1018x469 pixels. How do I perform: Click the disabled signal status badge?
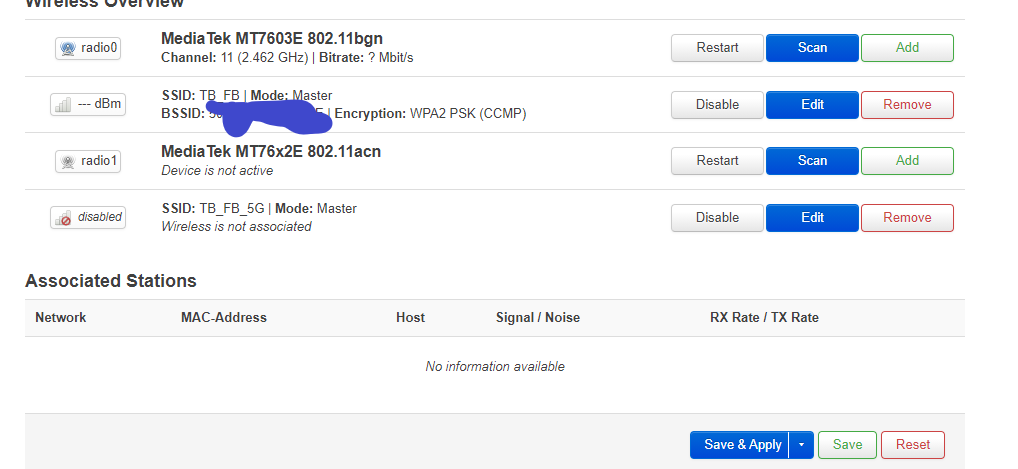point(88,218)
